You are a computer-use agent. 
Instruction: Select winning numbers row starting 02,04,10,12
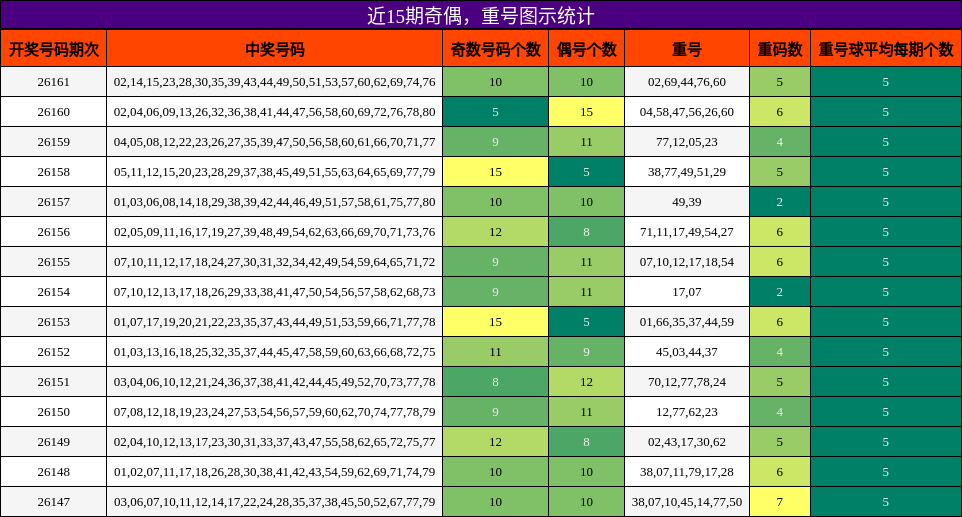click(x=274, y=442)
